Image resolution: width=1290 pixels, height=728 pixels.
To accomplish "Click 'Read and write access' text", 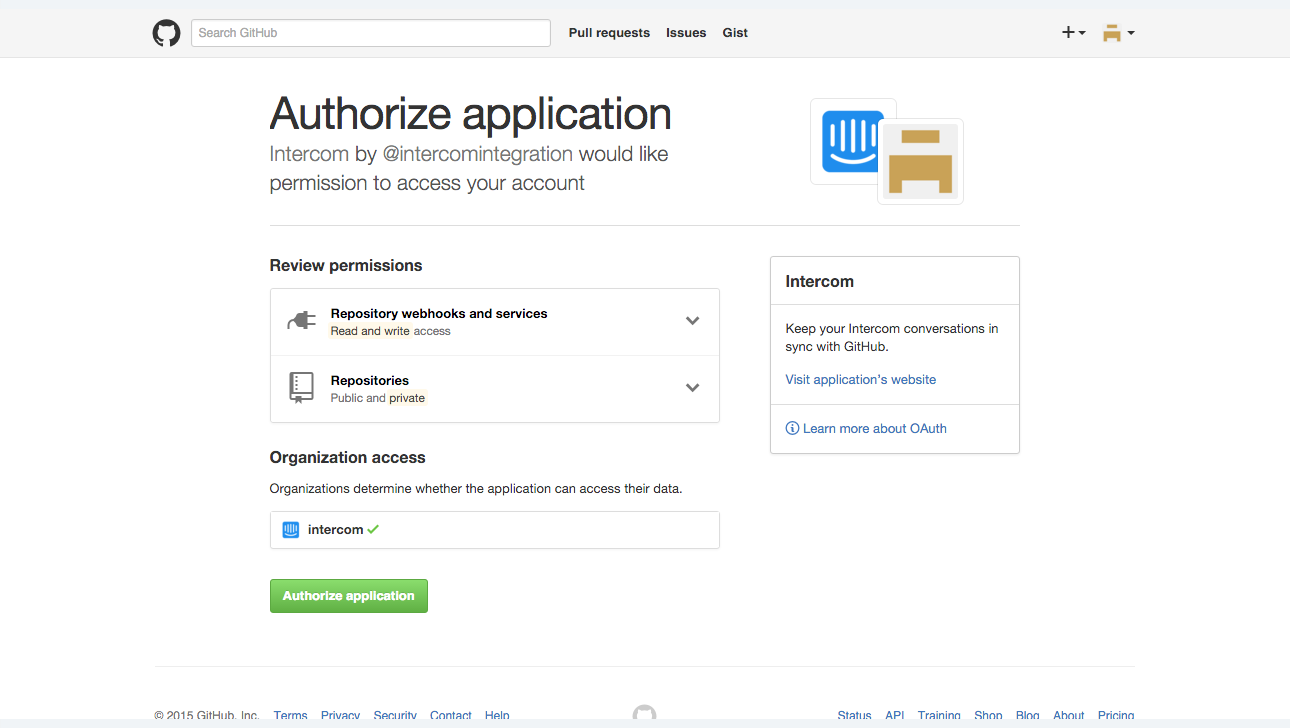I will pyautogui.click(x=391, y=331).
